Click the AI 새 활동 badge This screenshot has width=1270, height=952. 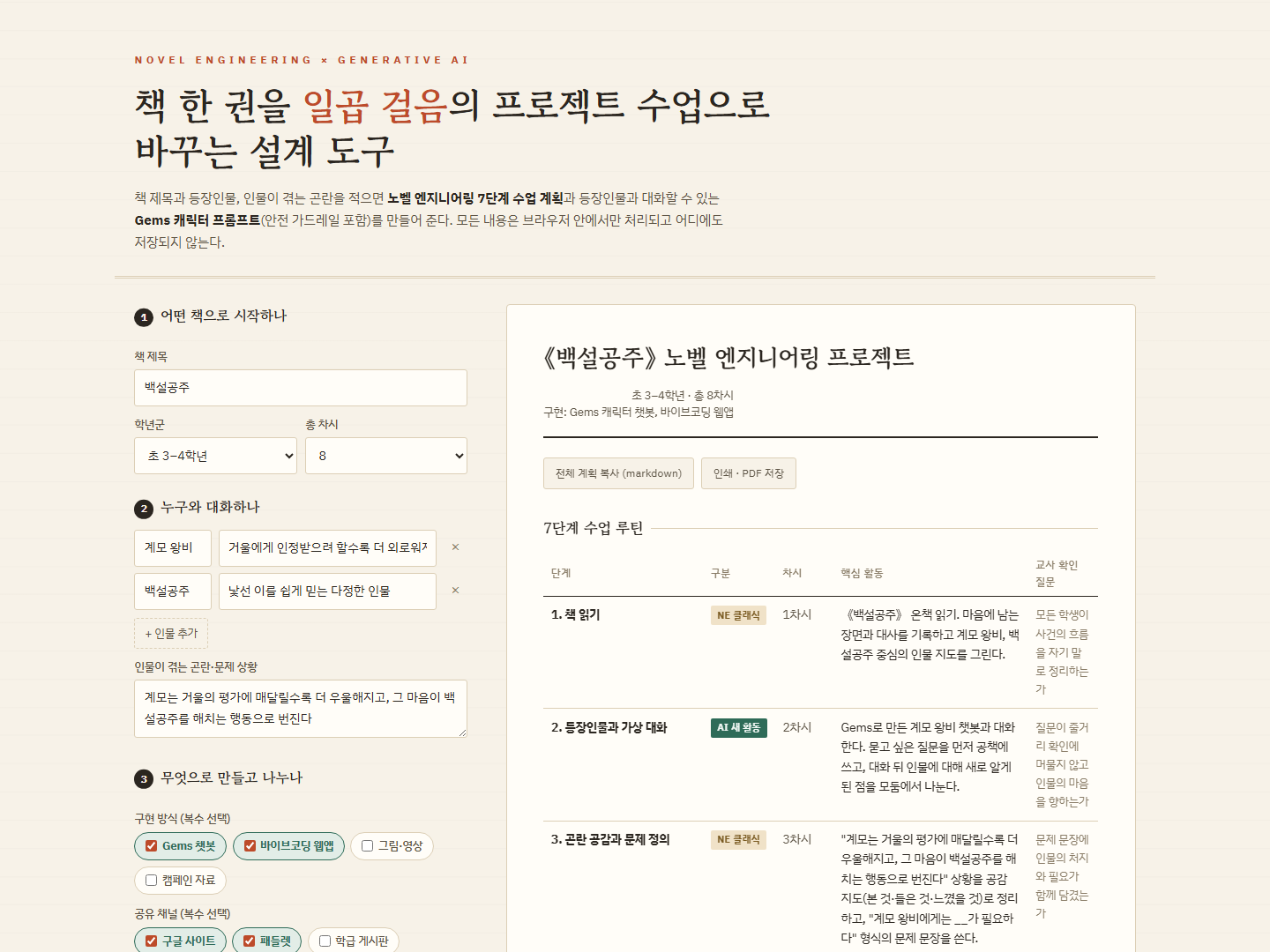click(x=739, y=728)
